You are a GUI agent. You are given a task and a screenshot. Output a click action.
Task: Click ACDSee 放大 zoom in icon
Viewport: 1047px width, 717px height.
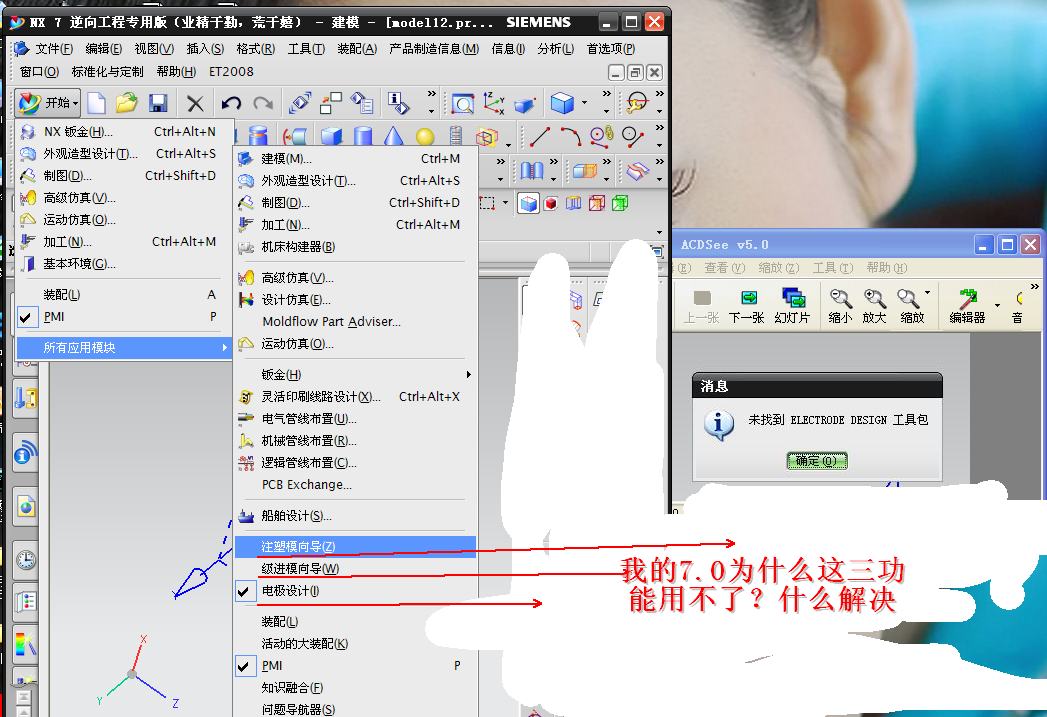(874, 306)
